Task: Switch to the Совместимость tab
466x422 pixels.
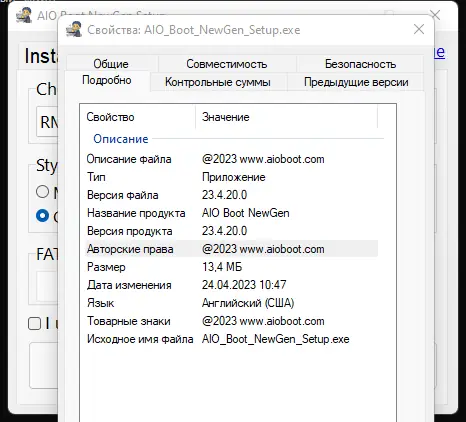Action: tap(227, 64)
